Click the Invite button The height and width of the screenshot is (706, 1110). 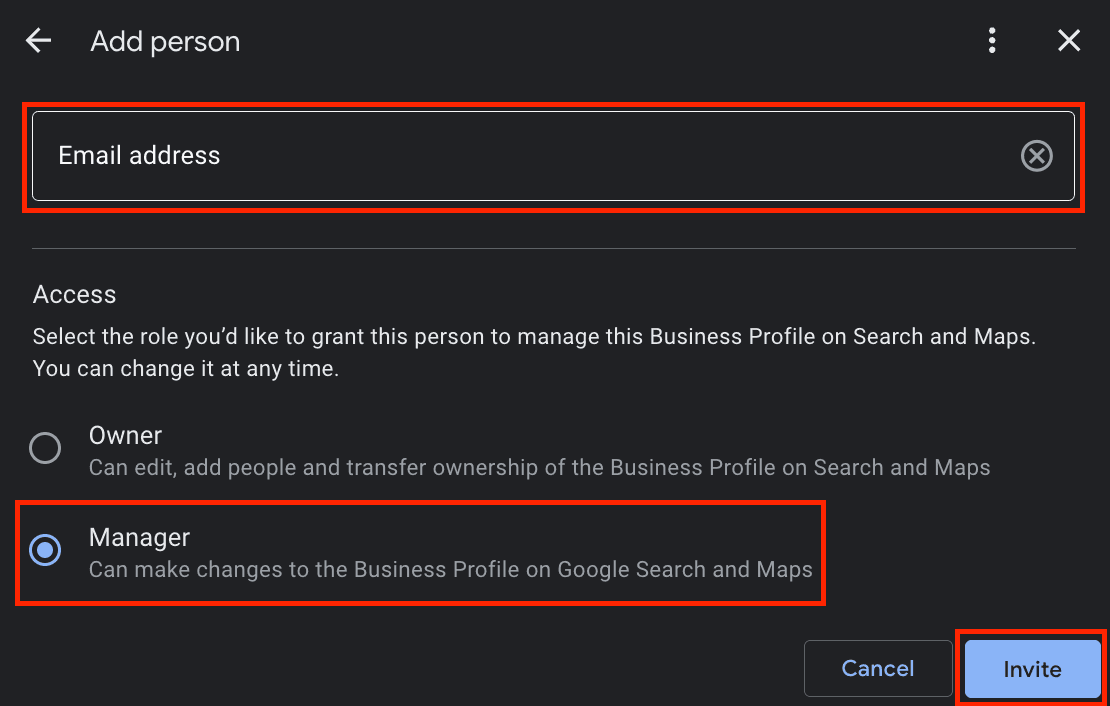(1031, 669)
